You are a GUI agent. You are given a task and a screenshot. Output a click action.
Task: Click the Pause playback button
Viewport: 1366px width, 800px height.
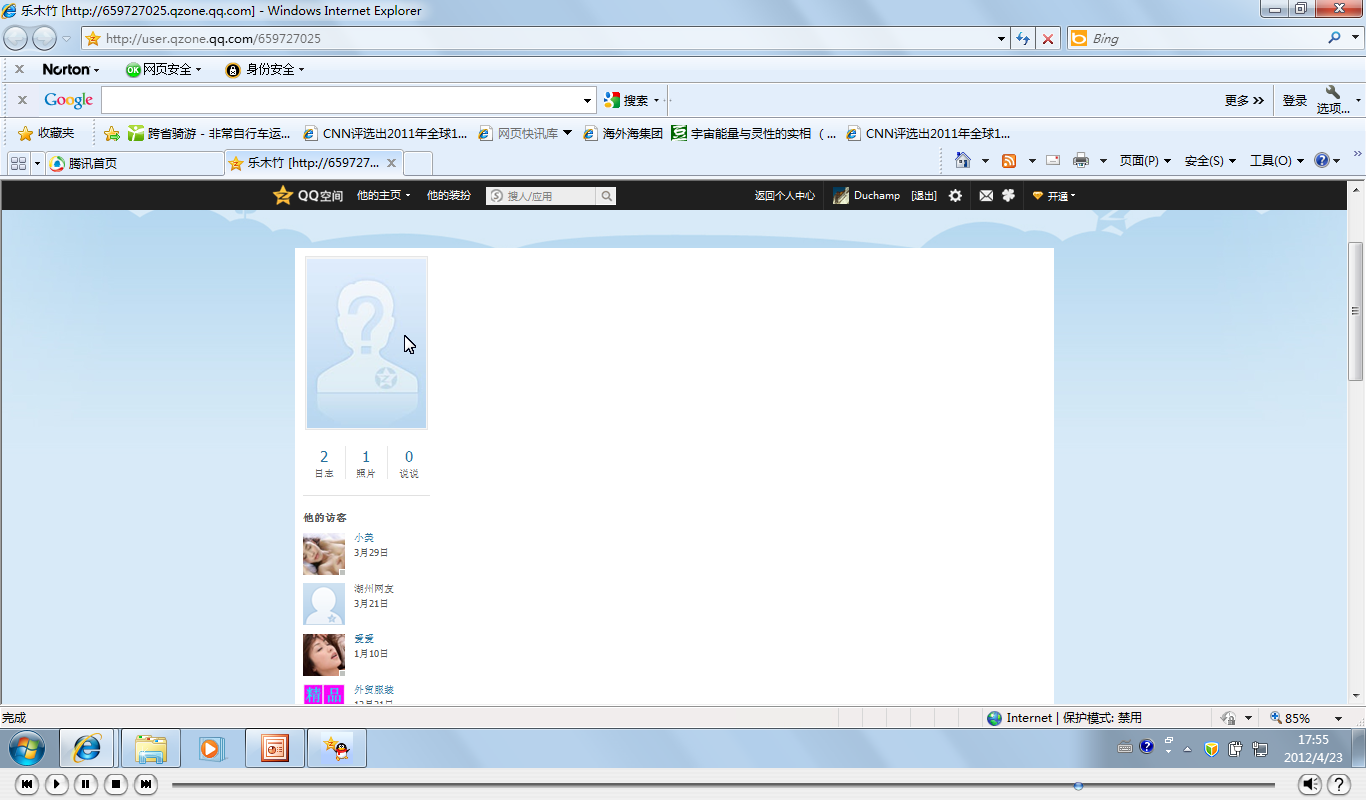[86, 784]
